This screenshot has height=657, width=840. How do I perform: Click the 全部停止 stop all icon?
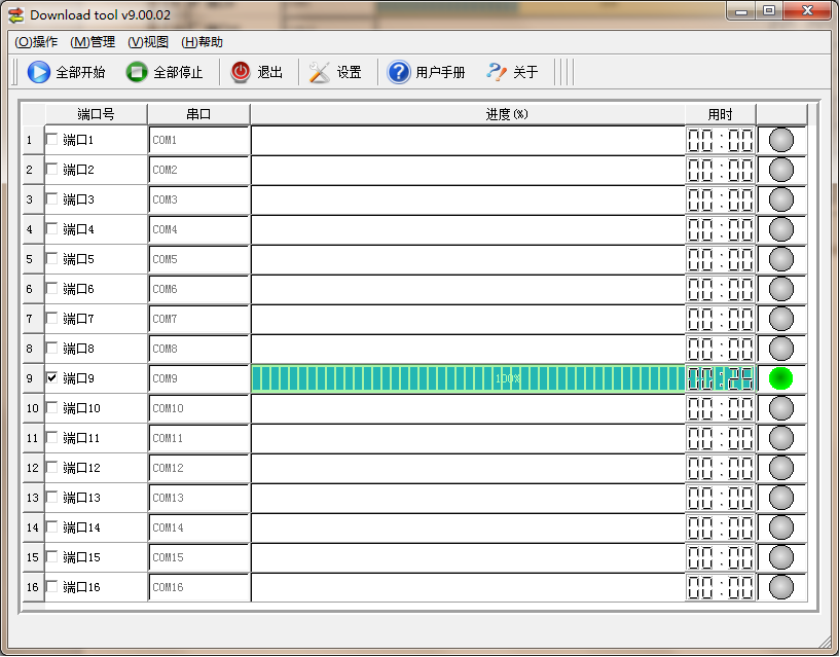[x=137, y=72]
